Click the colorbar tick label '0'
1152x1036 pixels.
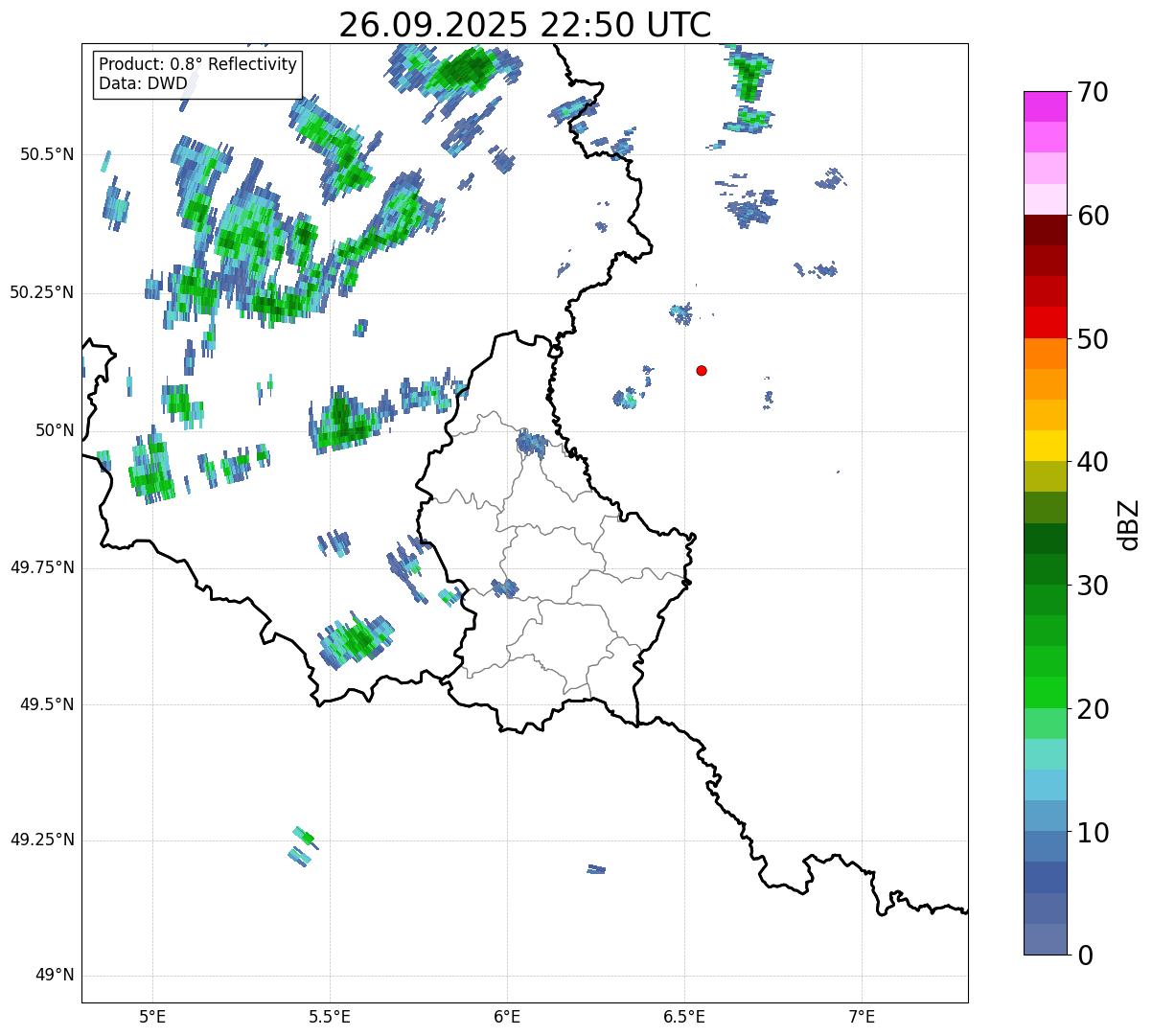point(1084,955)
